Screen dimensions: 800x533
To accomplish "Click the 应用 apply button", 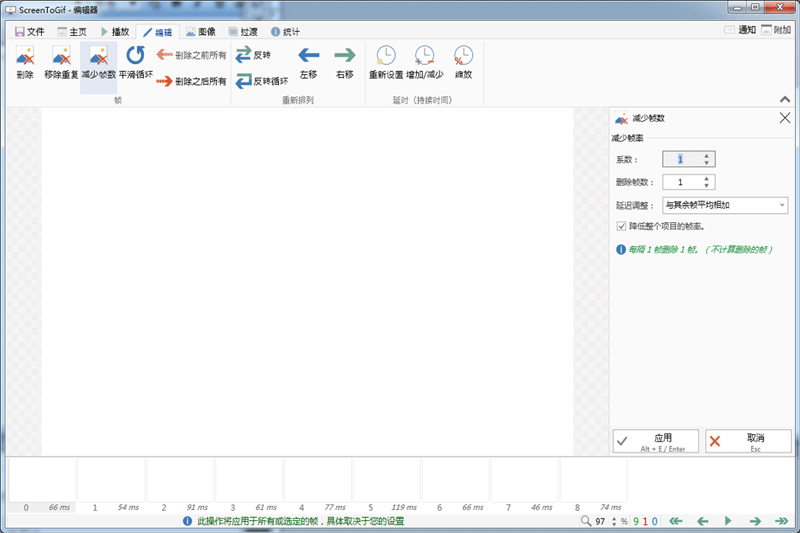I will [x=655, y=441].
